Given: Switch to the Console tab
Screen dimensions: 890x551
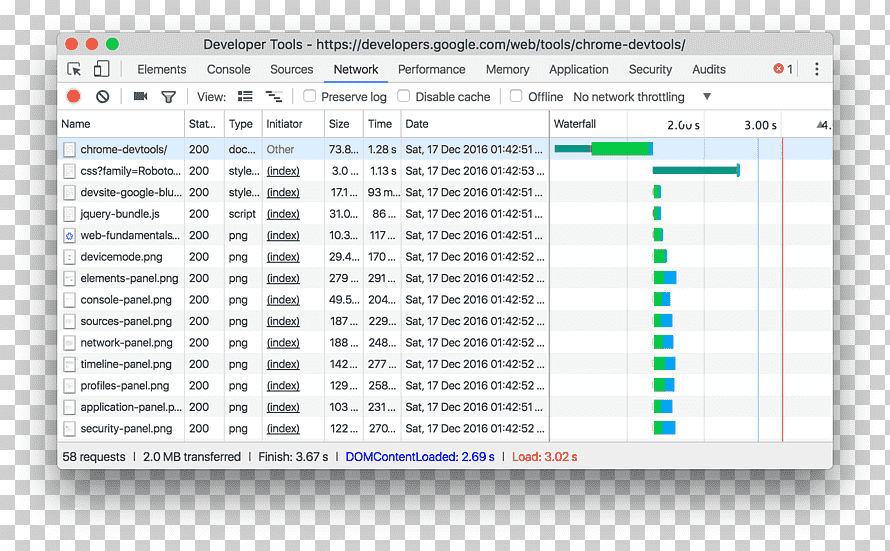Looking at the screenshot, I should pyautogui.click(x=229, y=69).
